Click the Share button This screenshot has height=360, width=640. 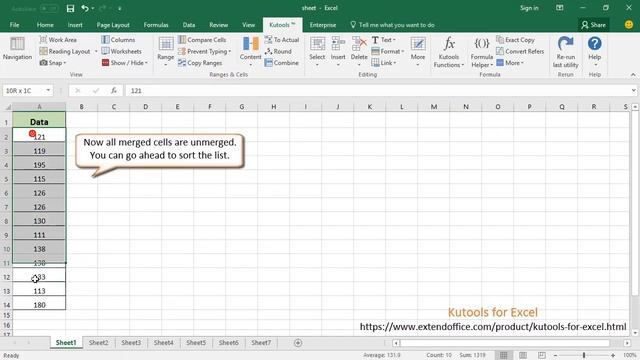[593, 25]
